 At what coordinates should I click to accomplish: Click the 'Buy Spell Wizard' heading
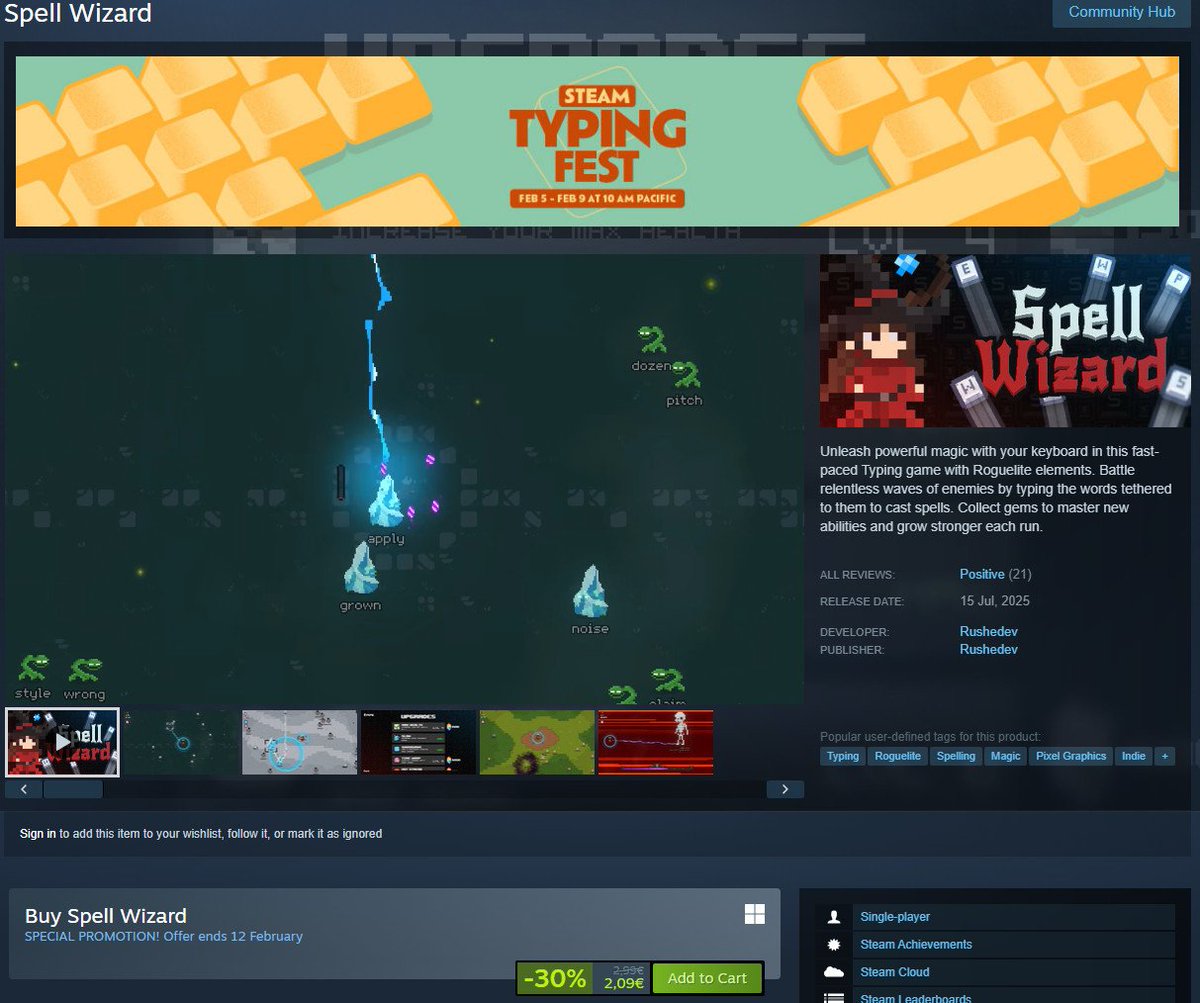pos(106,916)
